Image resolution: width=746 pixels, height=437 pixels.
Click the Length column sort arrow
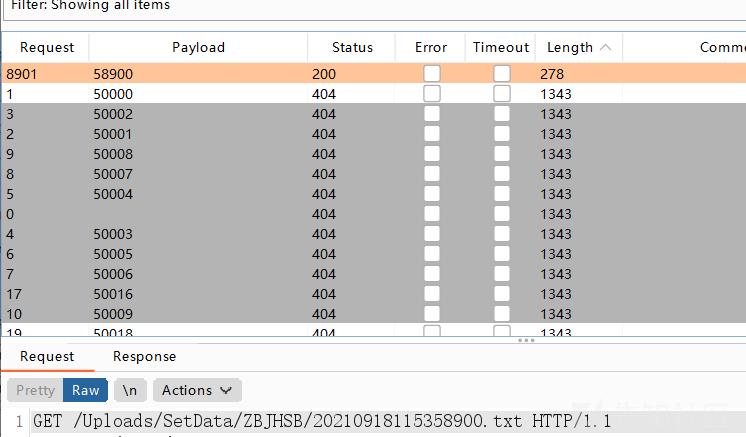tap(605, 47)
